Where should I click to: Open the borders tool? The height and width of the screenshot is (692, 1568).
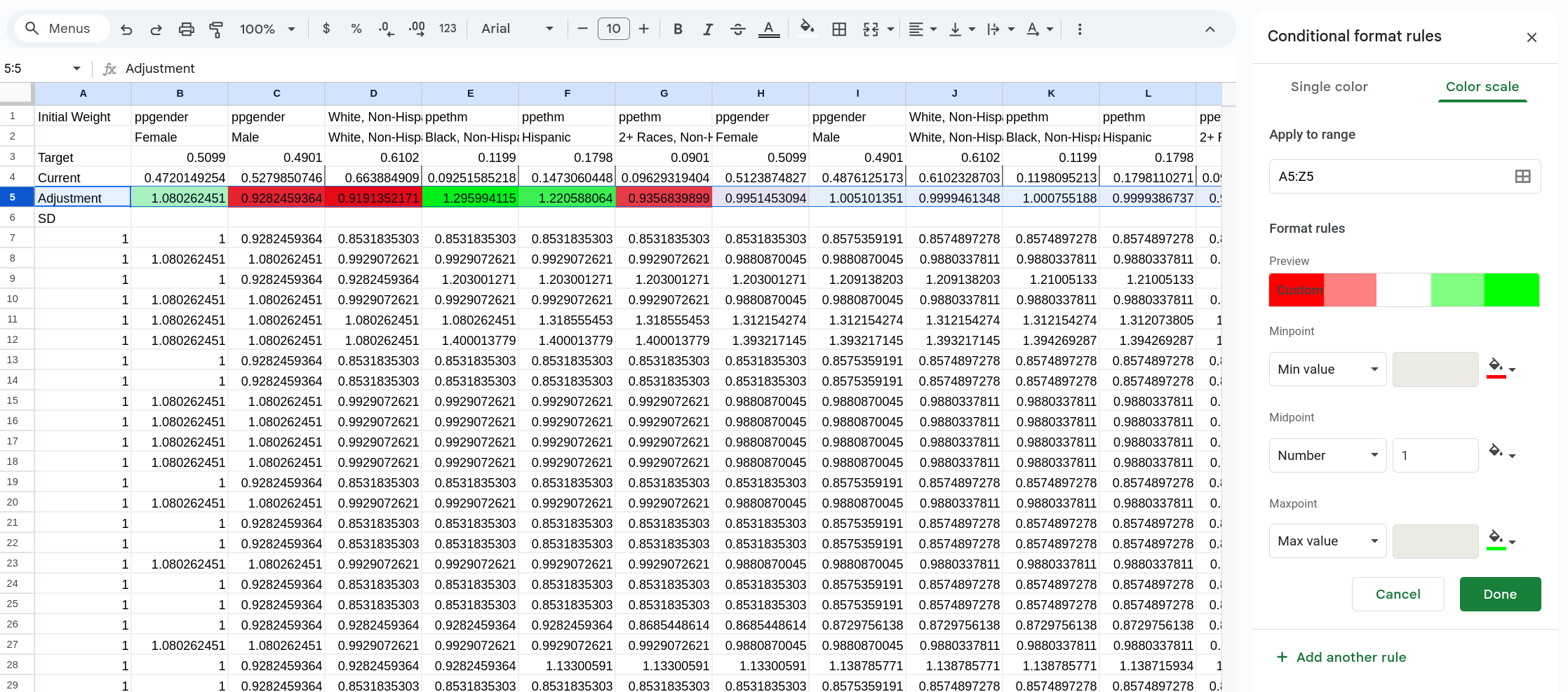tap(839, 29)
